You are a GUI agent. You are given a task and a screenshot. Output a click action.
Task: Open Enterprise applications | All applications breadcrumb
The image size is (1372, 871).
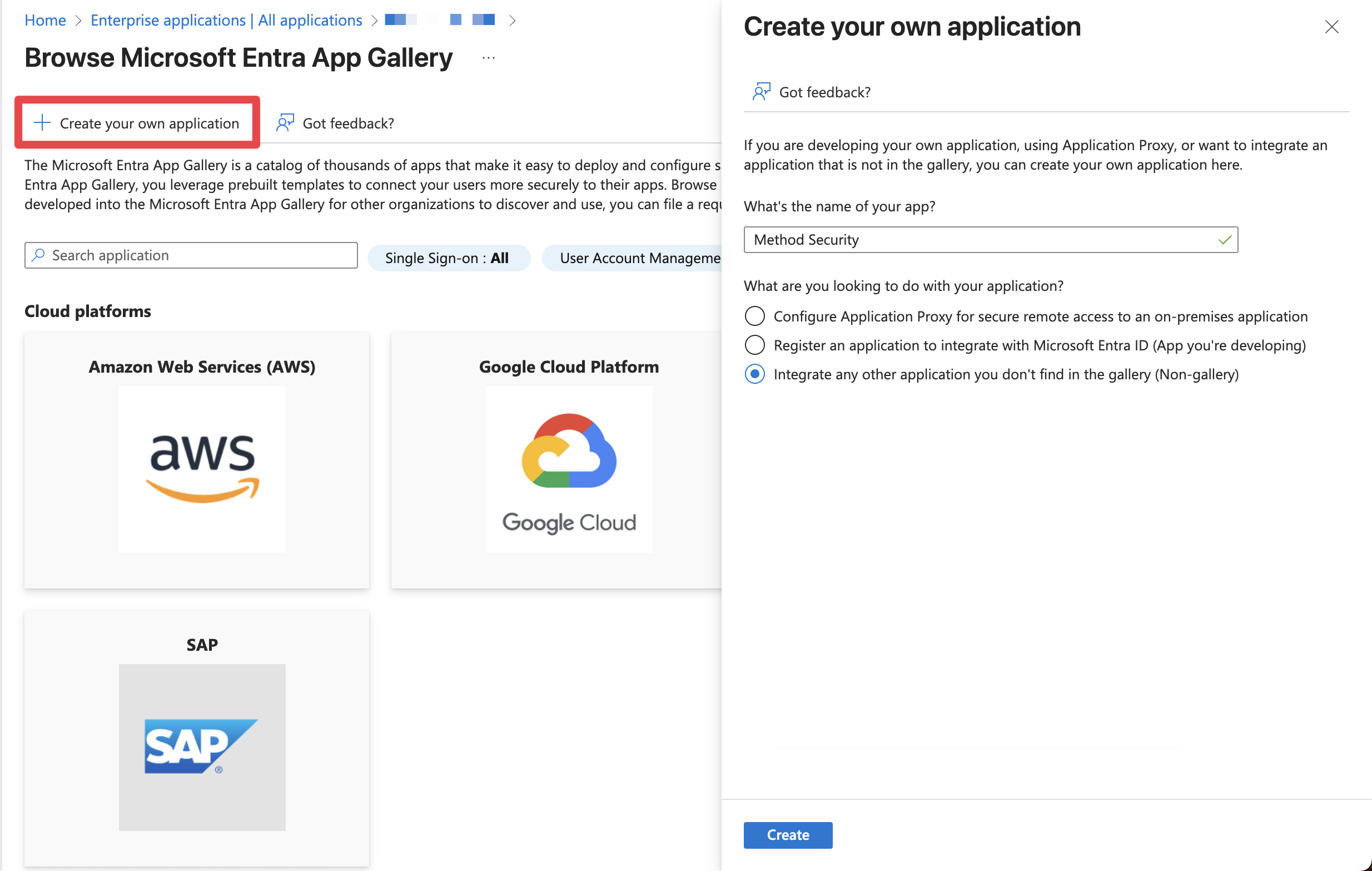(226, 21)
